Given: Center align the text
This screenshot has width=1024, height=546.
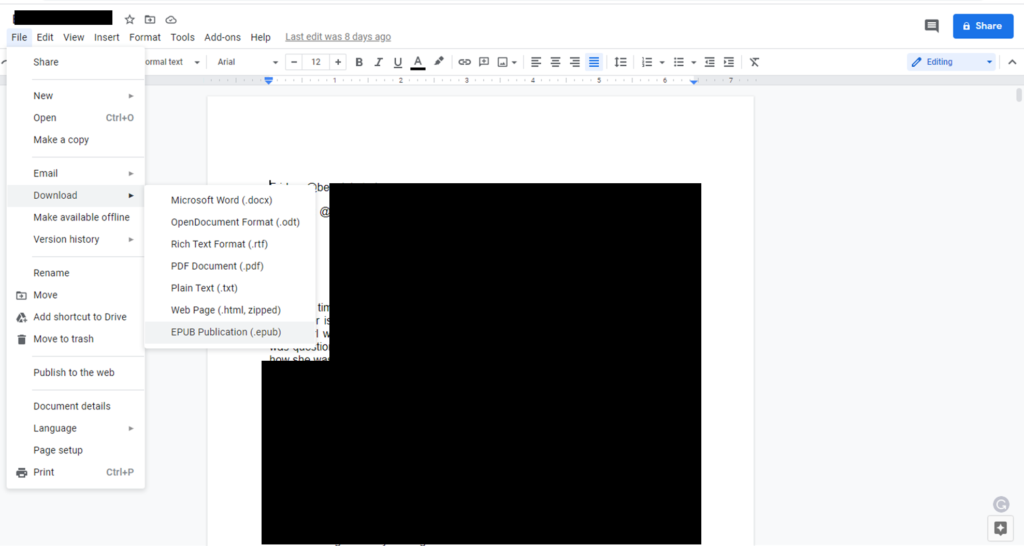Looking at the screenshot, I should point(555,62).
